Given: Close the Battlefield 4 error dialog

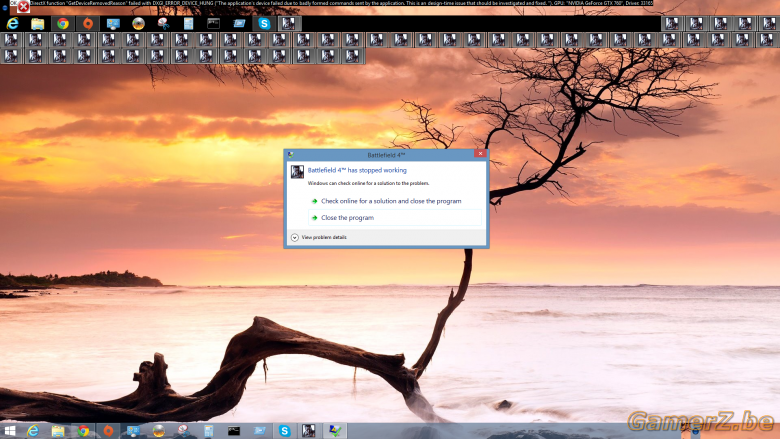Looking at the screenshot, I should (480, 154).
